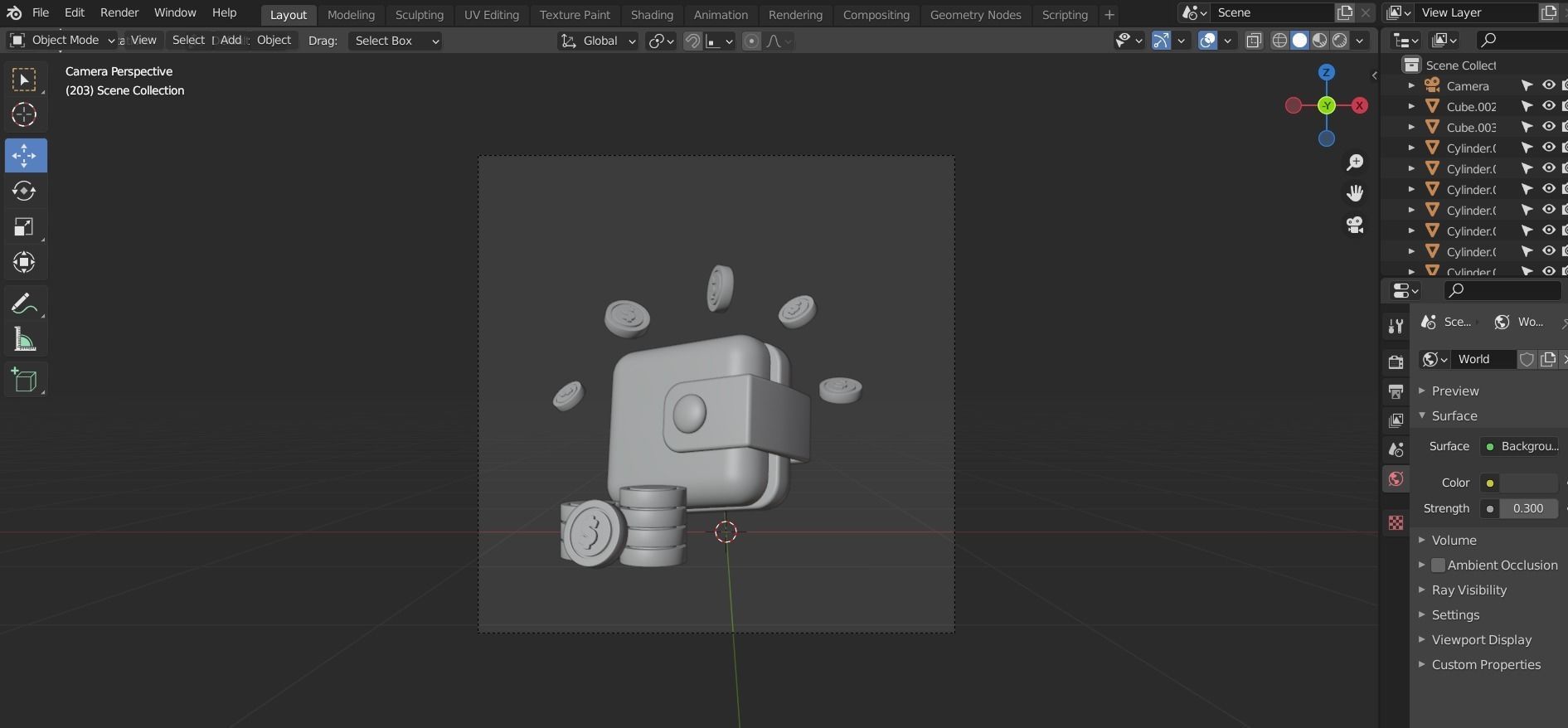
Task: Click the pan hand icon in viewport
Action: [1355, 193]
